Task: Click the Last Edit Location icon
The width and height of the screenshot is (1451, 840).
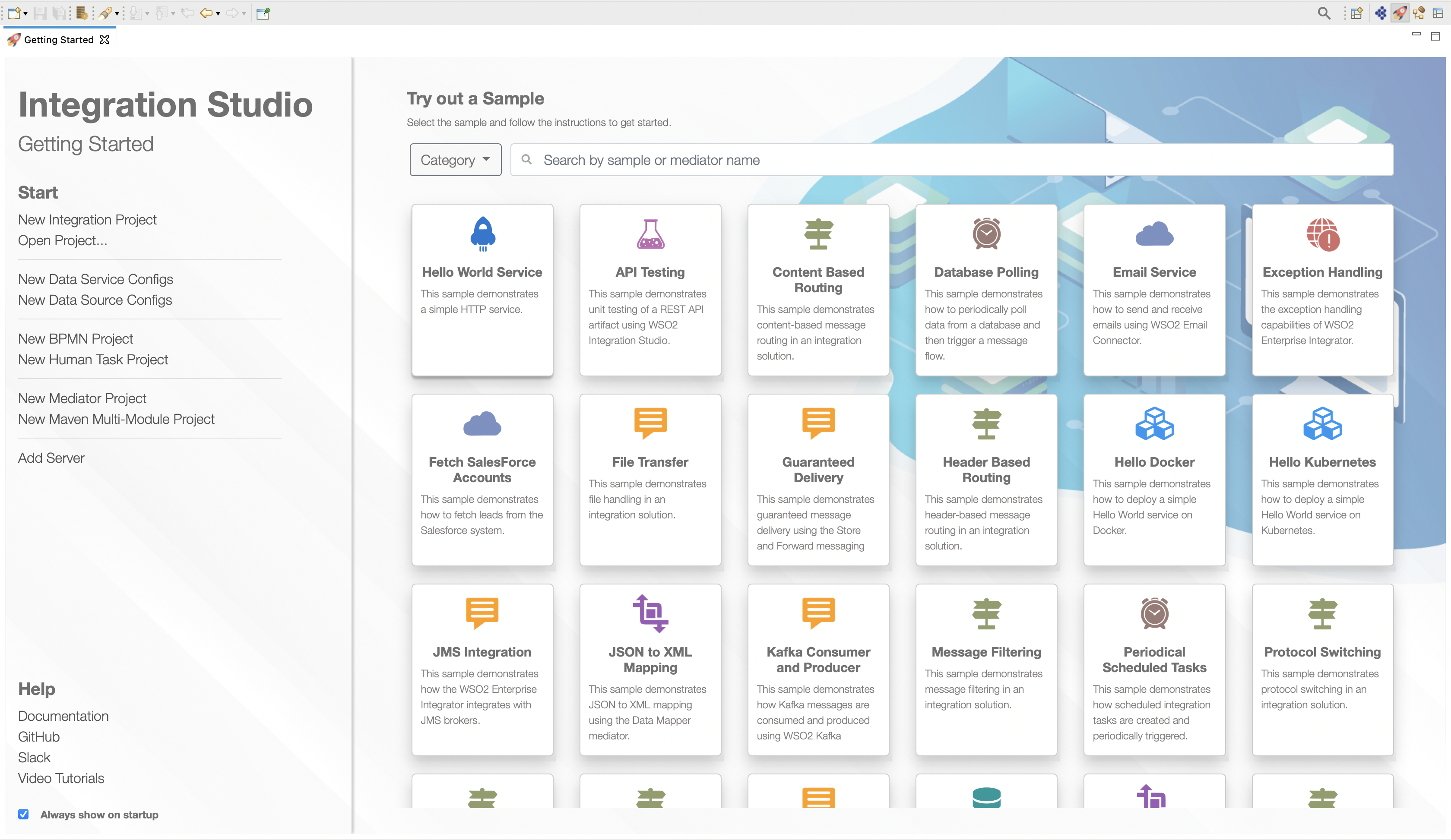Action: coord(187,13)
